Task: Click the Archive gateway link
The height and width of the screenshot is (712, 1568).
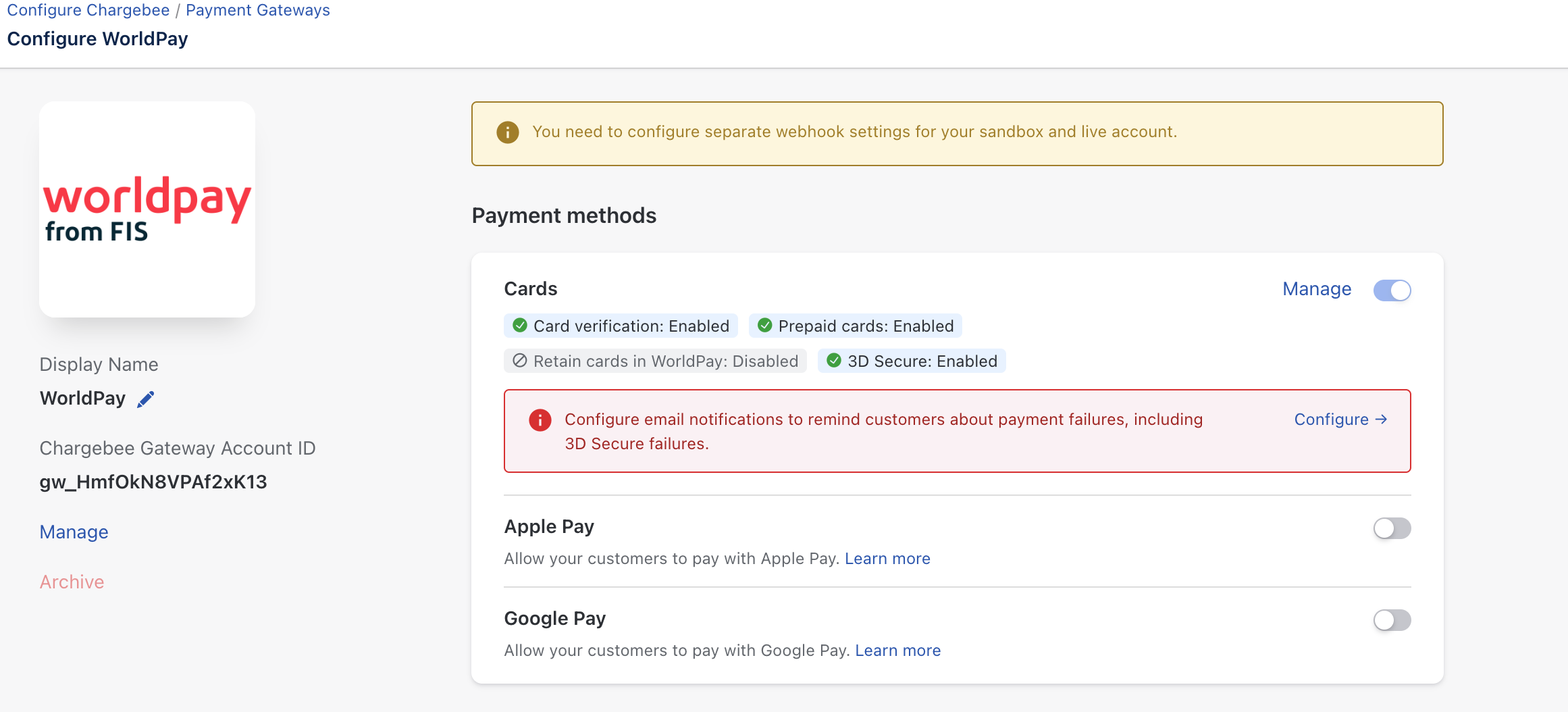Action: (x=72, y=582)
